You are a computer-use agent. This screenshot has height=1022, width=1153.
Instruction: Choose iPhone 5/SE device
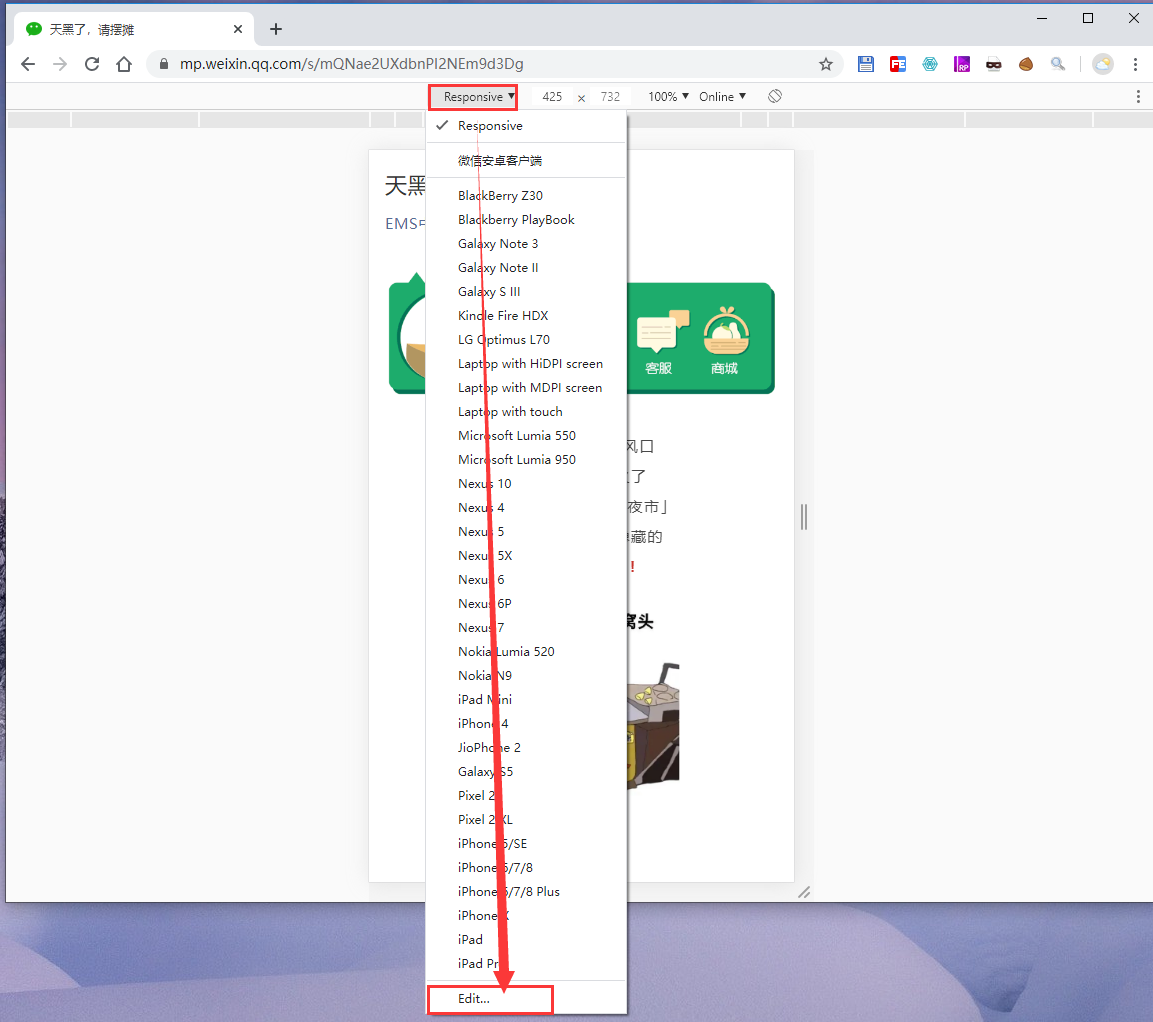point(526,844)
